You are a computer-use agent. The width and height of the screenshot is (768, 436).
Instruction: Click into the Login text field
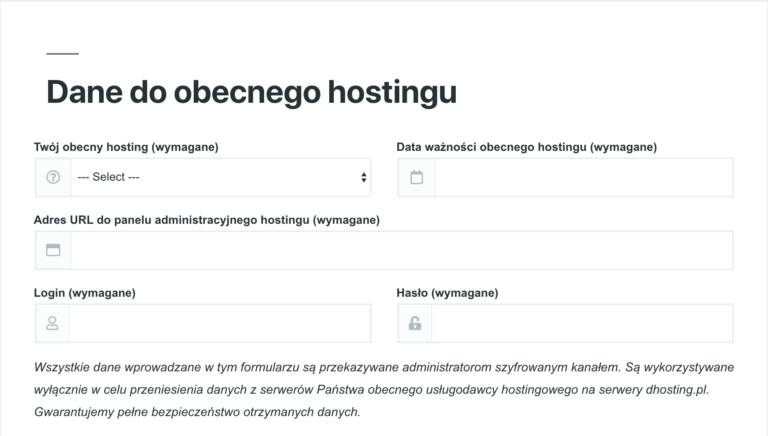click(x=220, y=323)
